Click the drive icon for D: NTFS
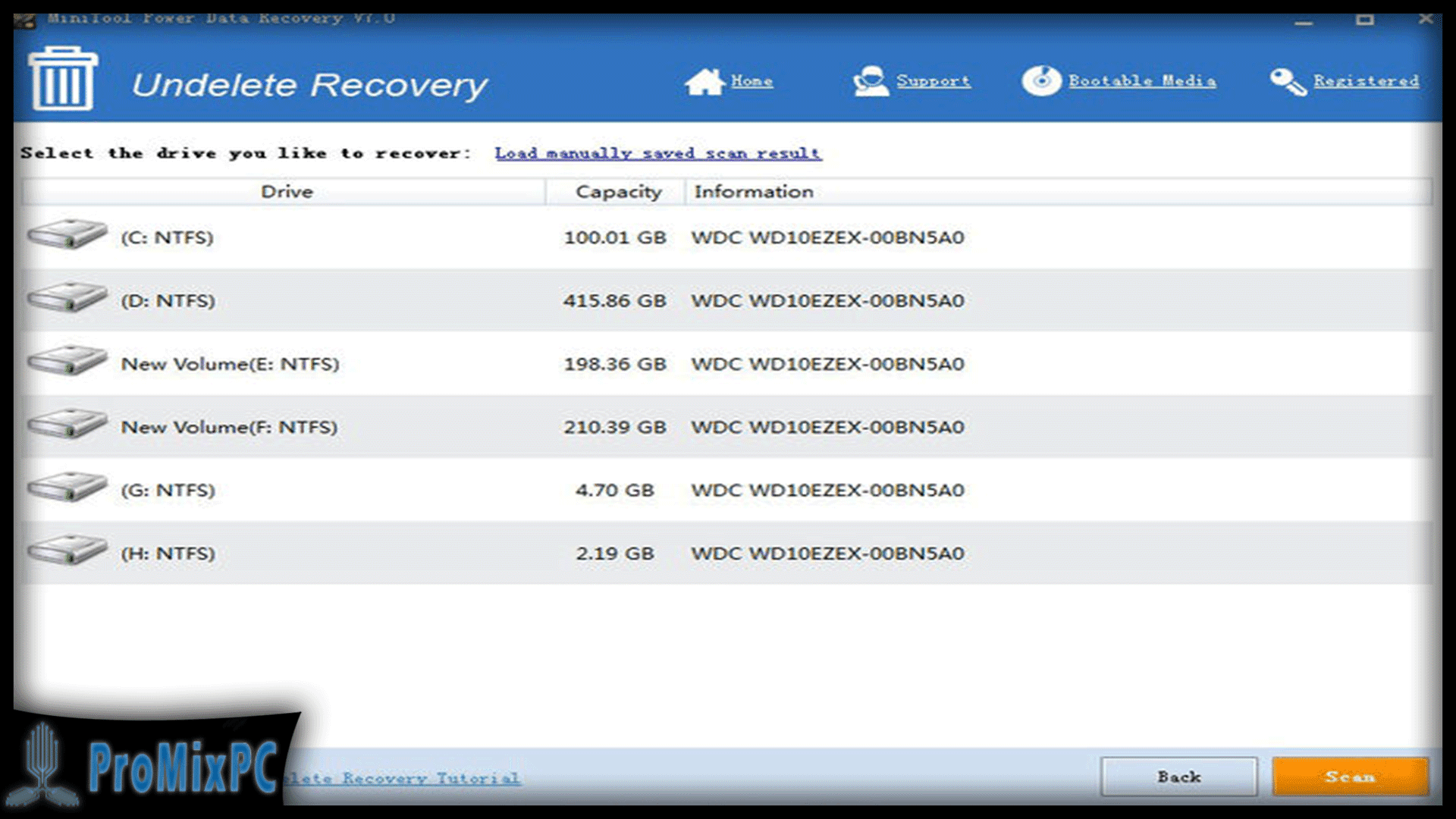 (x=67, y=297)
